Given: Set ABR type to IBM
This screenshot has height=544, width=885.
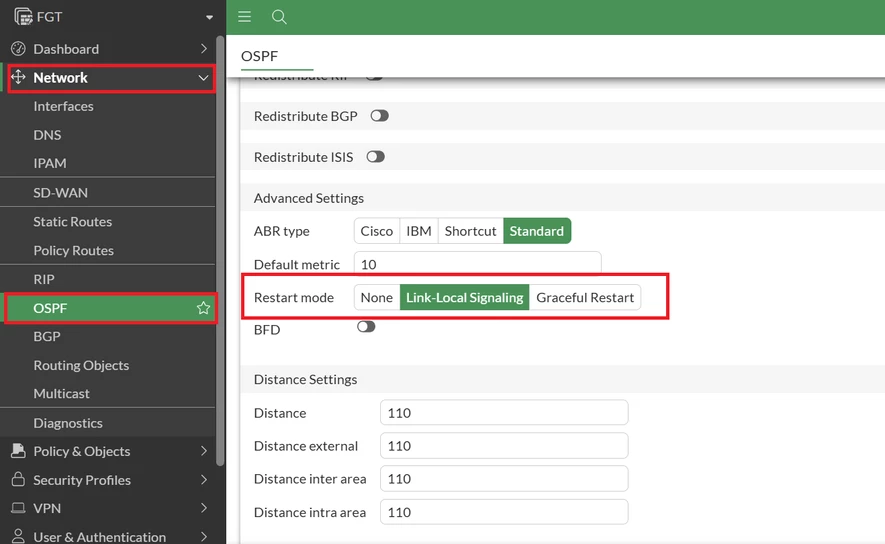Looking at the screenshot, I should [x=419, y=231].
